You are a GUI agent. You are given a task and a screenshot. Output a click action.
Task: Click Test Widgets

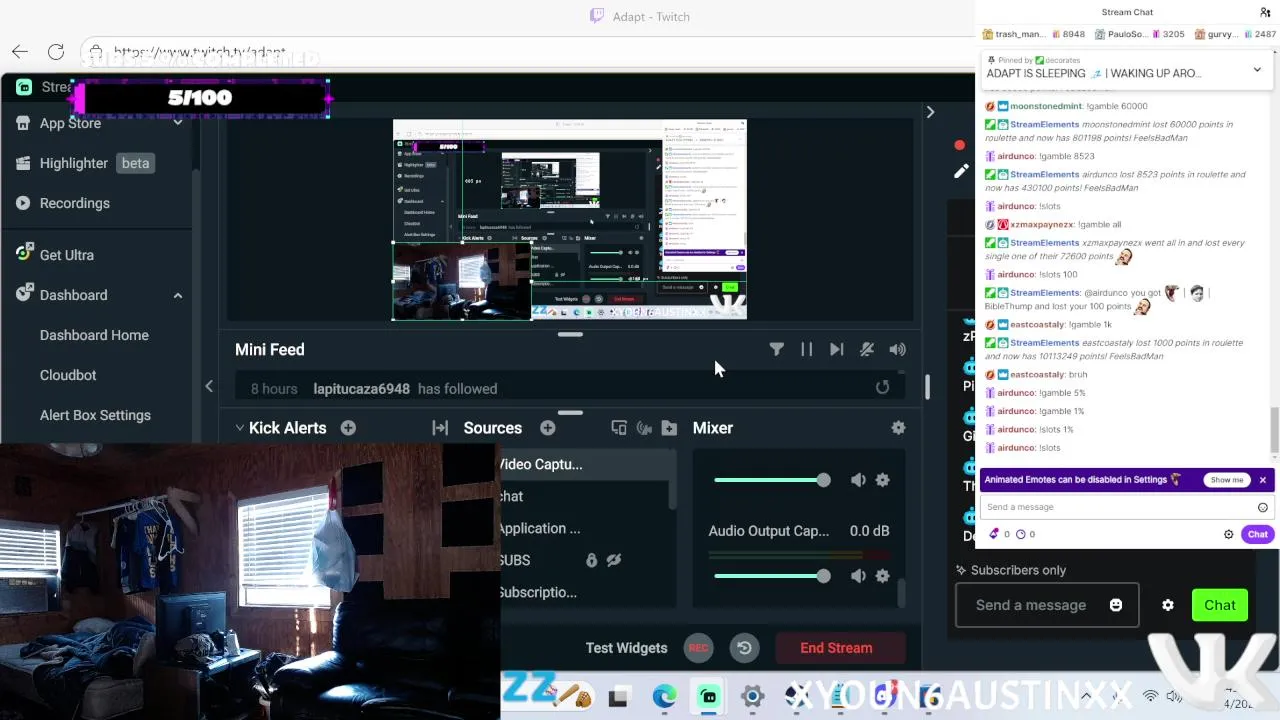626,648
